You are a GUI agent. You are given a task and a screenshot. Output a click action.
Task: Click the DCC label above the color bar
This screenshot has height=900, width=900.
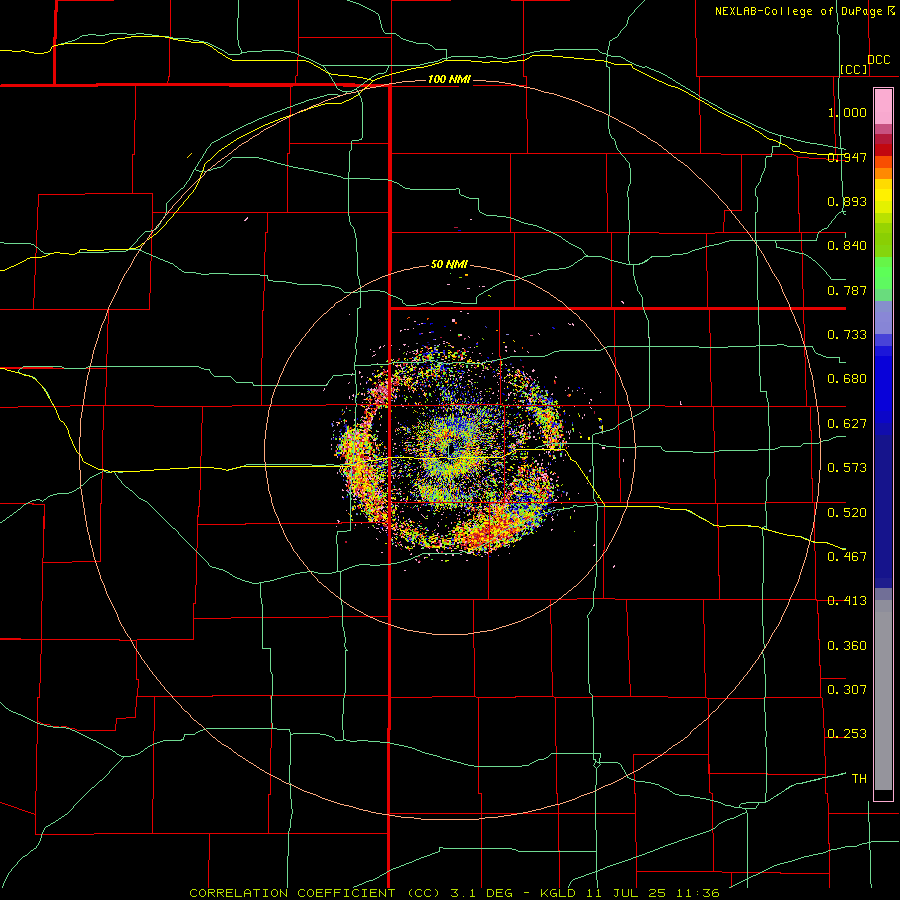[879, 60]
